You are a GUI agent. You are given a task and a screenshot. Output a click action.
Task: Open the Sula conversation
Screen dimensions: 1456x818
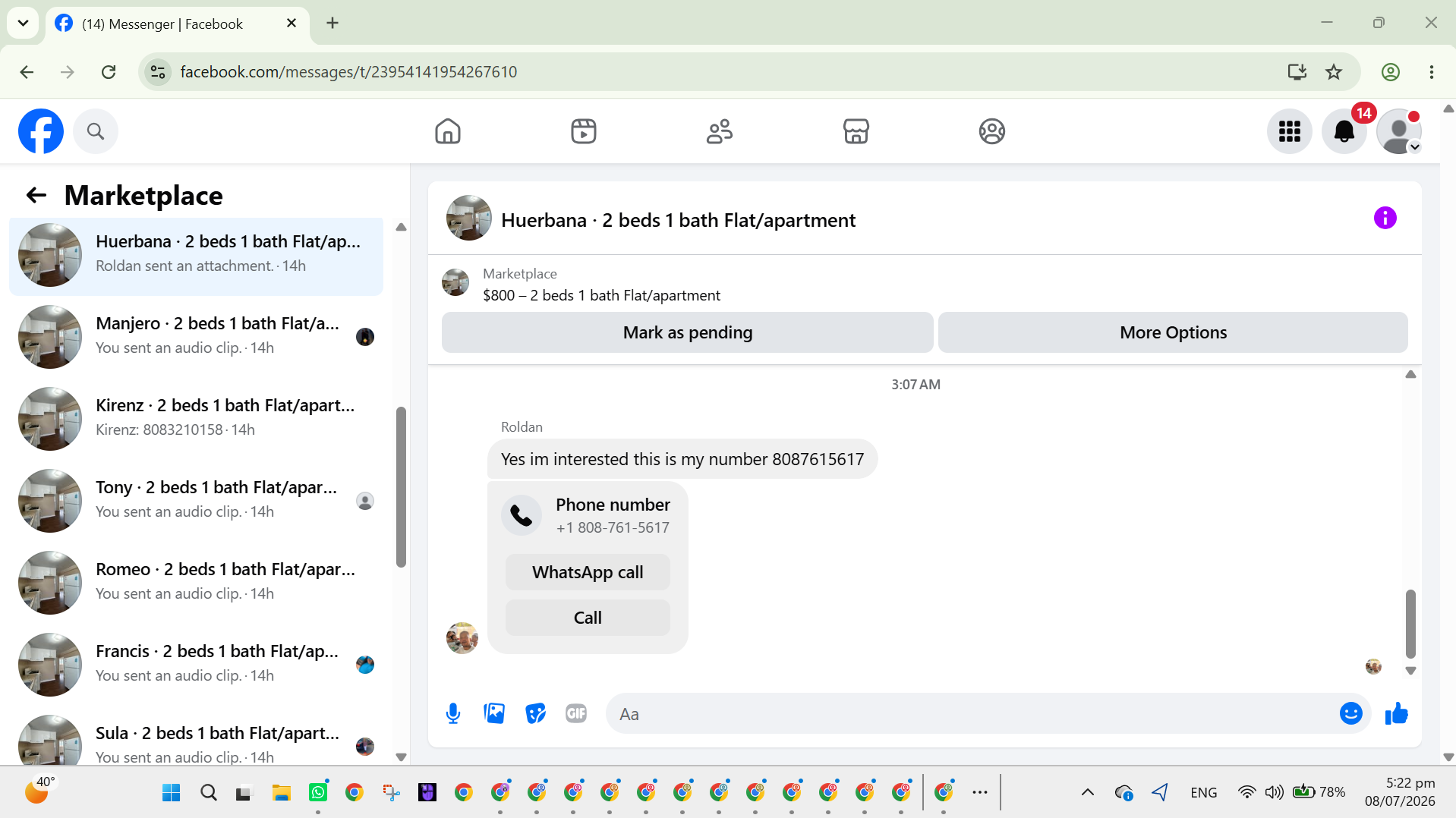(196, 739)
